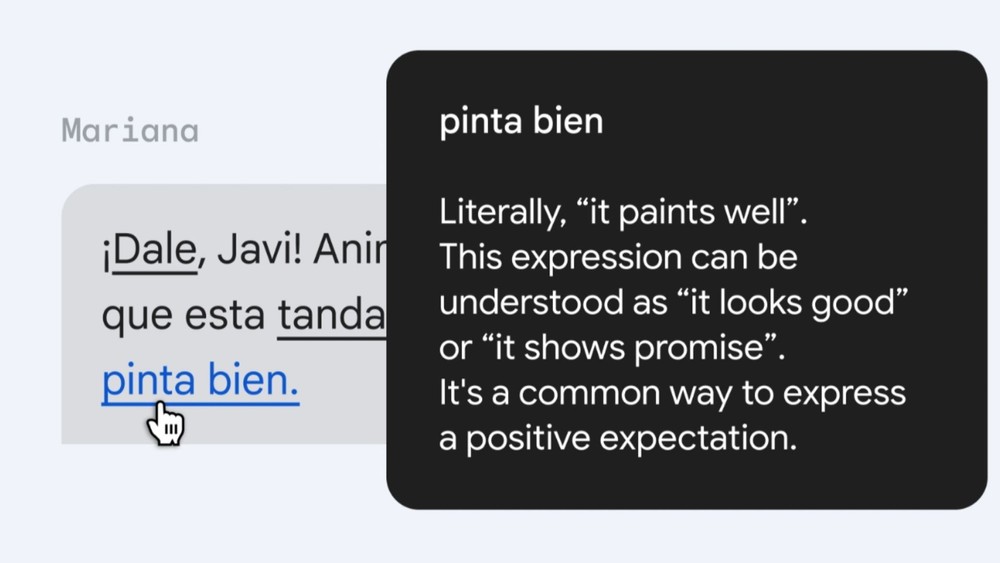Click the sender name Mariana
This screenshot has height=563, width=1000.
(x=130, y=131)
